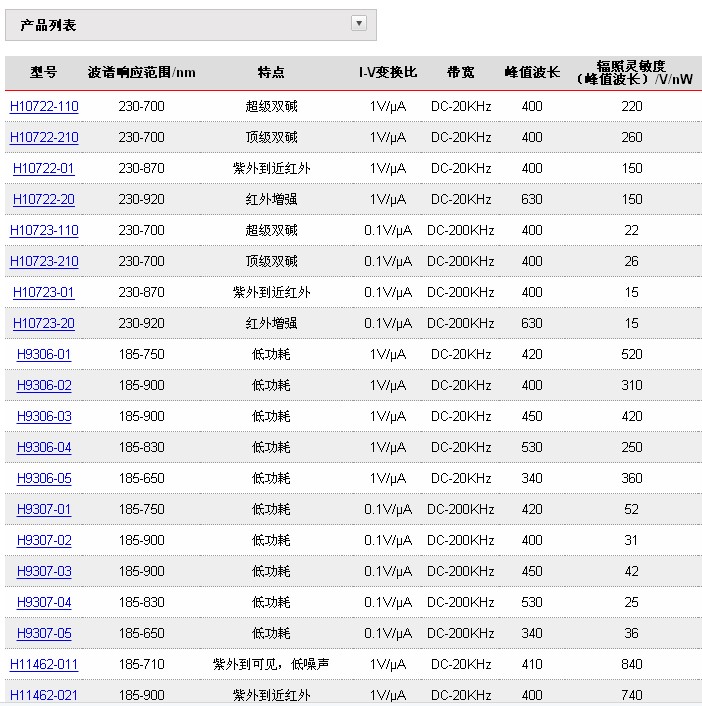Select the 185-710 range in the H11462-011 row
The height and width of the screenshot is (706, 702).
pyautogui.click(x=141, y=665)
